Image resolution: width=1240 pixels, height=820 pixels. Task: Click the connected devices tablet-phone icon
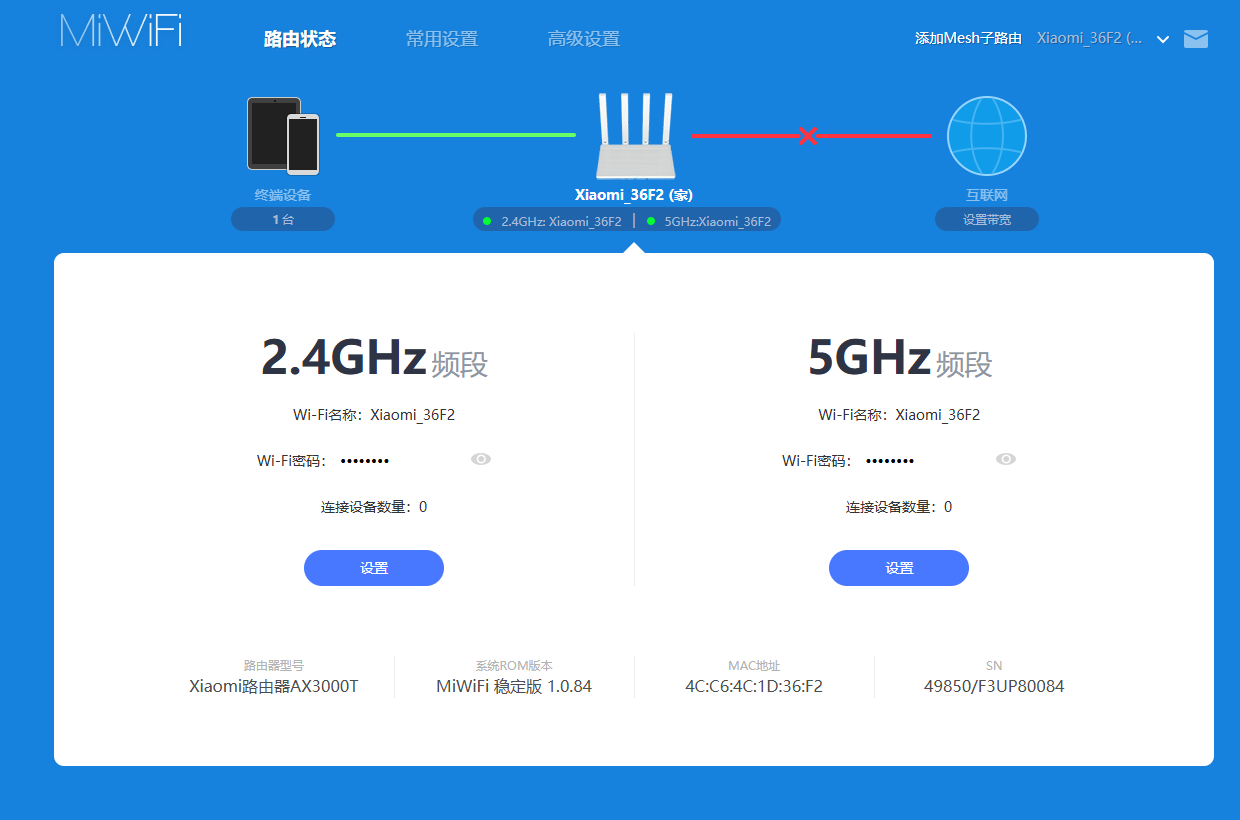pyautogui.click(x=283, y=135)
